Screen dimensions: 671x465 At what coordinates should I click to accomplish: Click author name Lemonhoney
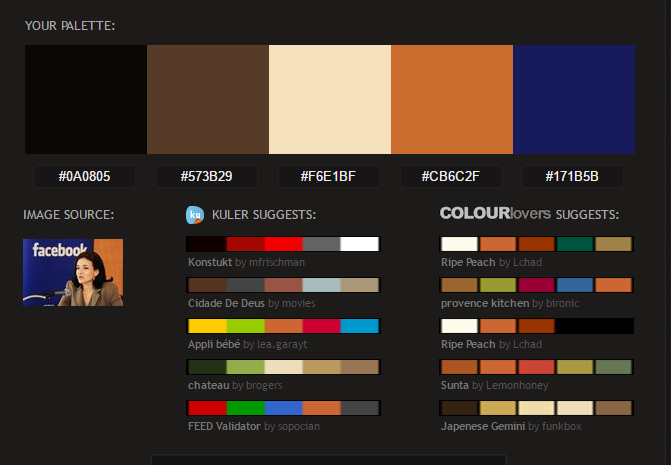pyautogui.click(x=517, y=385)
